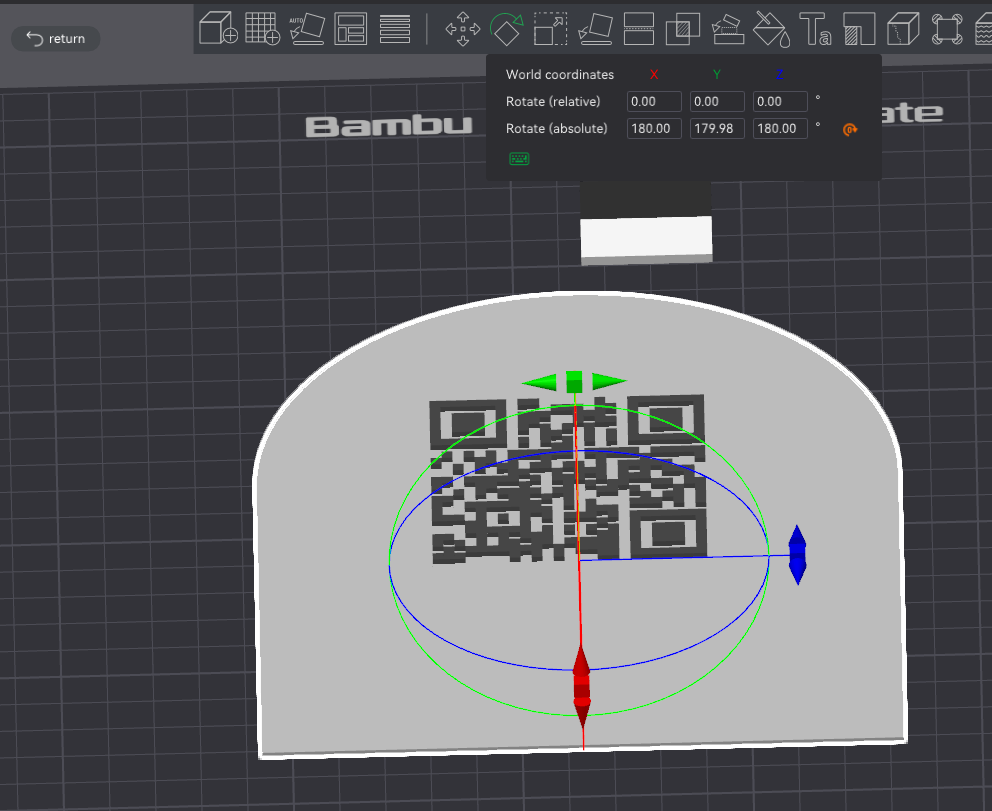992x811 pixels.
Task: Select the small white block object
Action: tap(646, 239)
